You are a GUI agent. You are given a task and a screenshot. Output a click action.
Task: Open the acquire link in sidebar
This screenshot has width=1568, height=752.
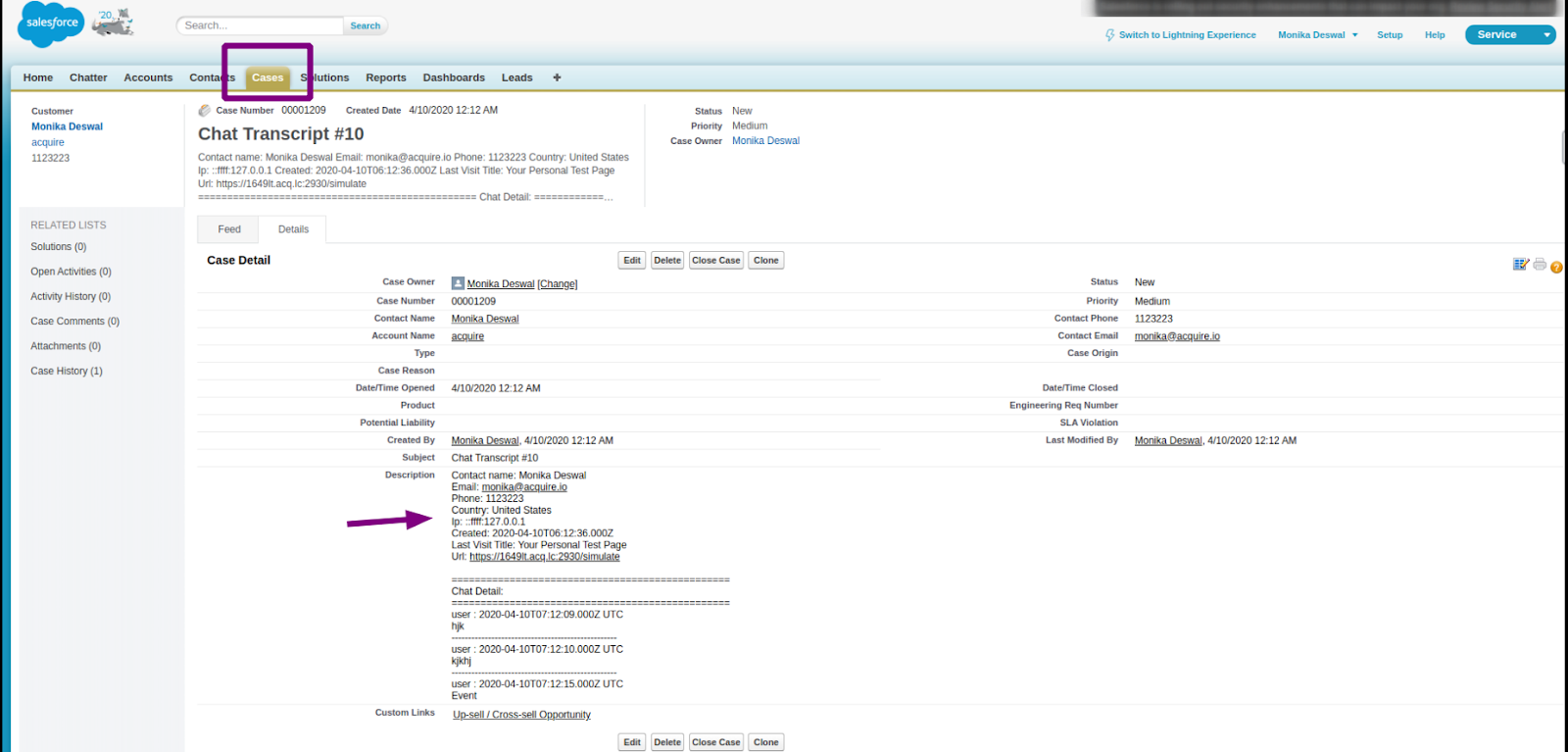(x=48, y=142)
